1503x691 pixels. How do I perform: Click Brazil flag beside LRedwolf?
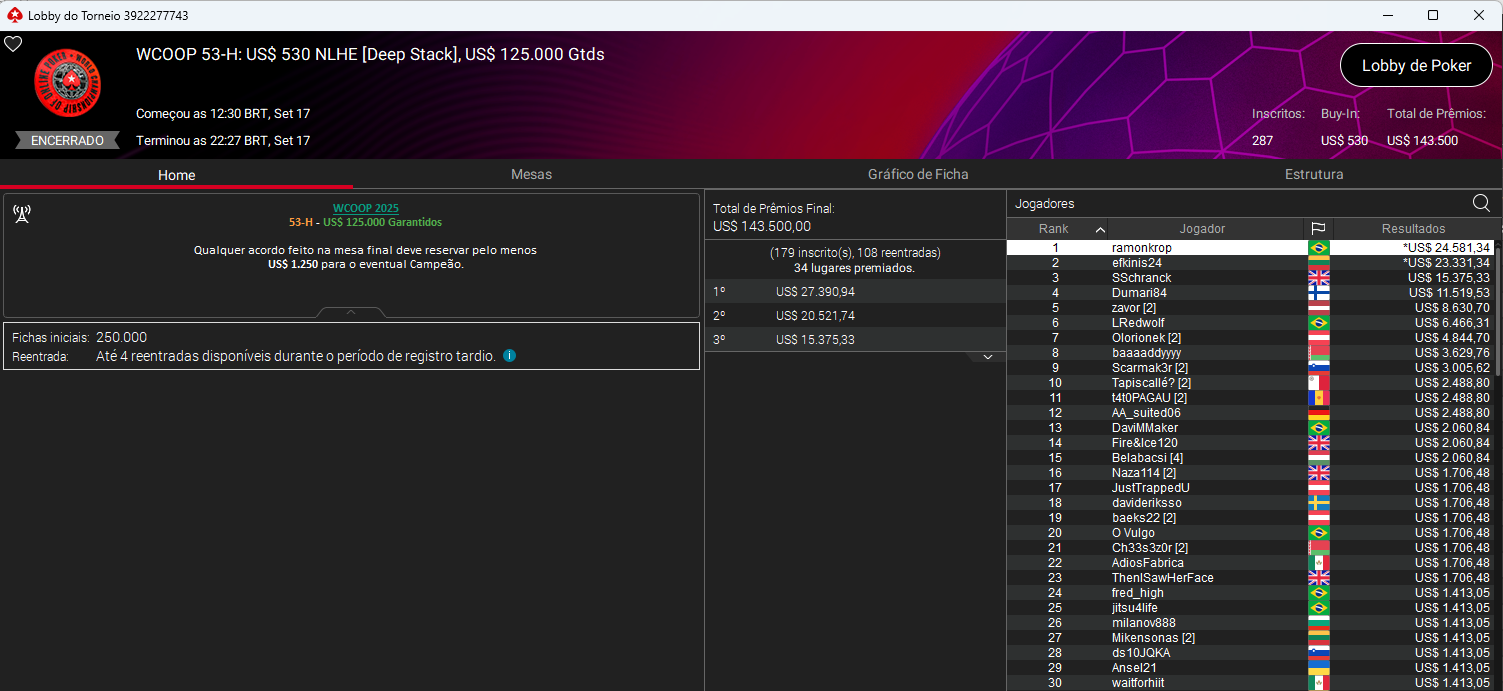click(x=1319, y=322)
